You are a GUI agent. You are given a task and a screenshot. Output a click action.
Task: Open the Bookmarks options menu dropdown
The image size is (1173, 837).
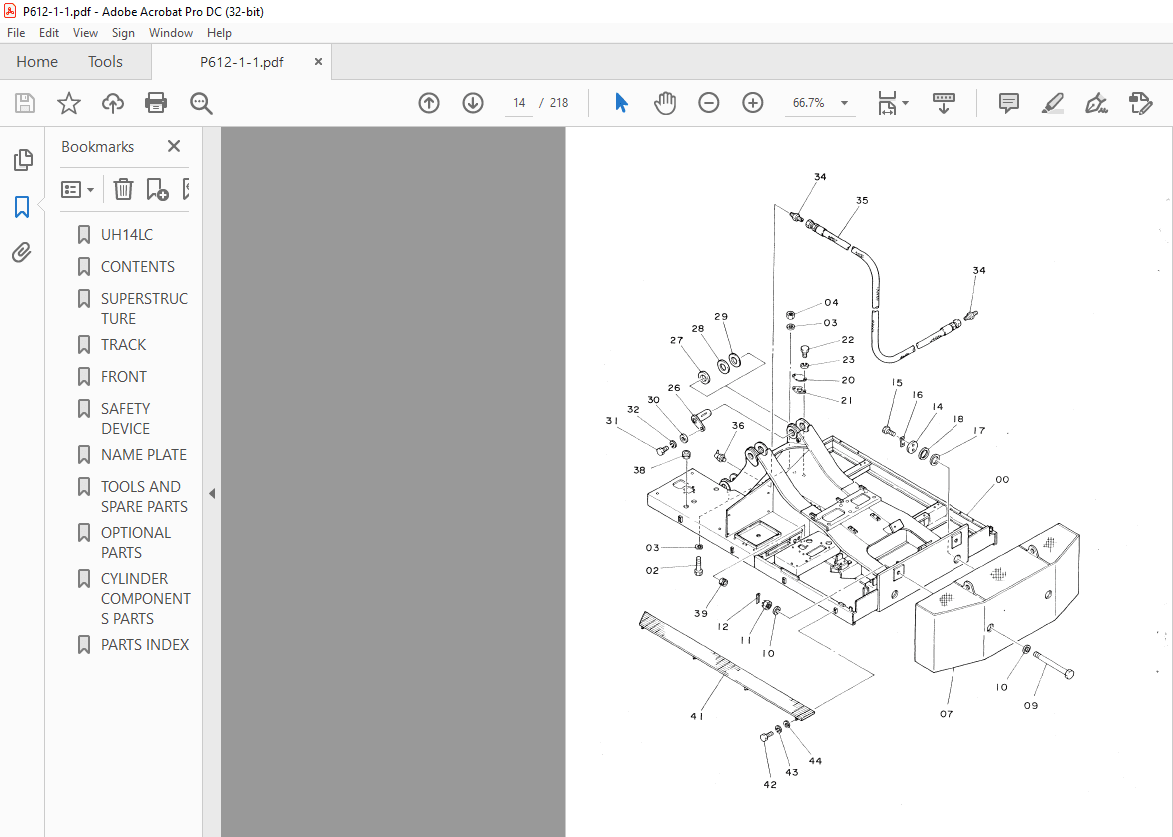[77, 188]
